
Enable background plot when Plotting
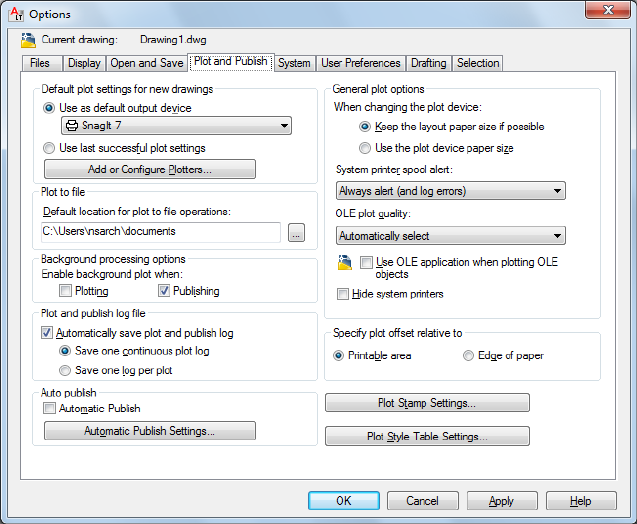coord(66,291)
